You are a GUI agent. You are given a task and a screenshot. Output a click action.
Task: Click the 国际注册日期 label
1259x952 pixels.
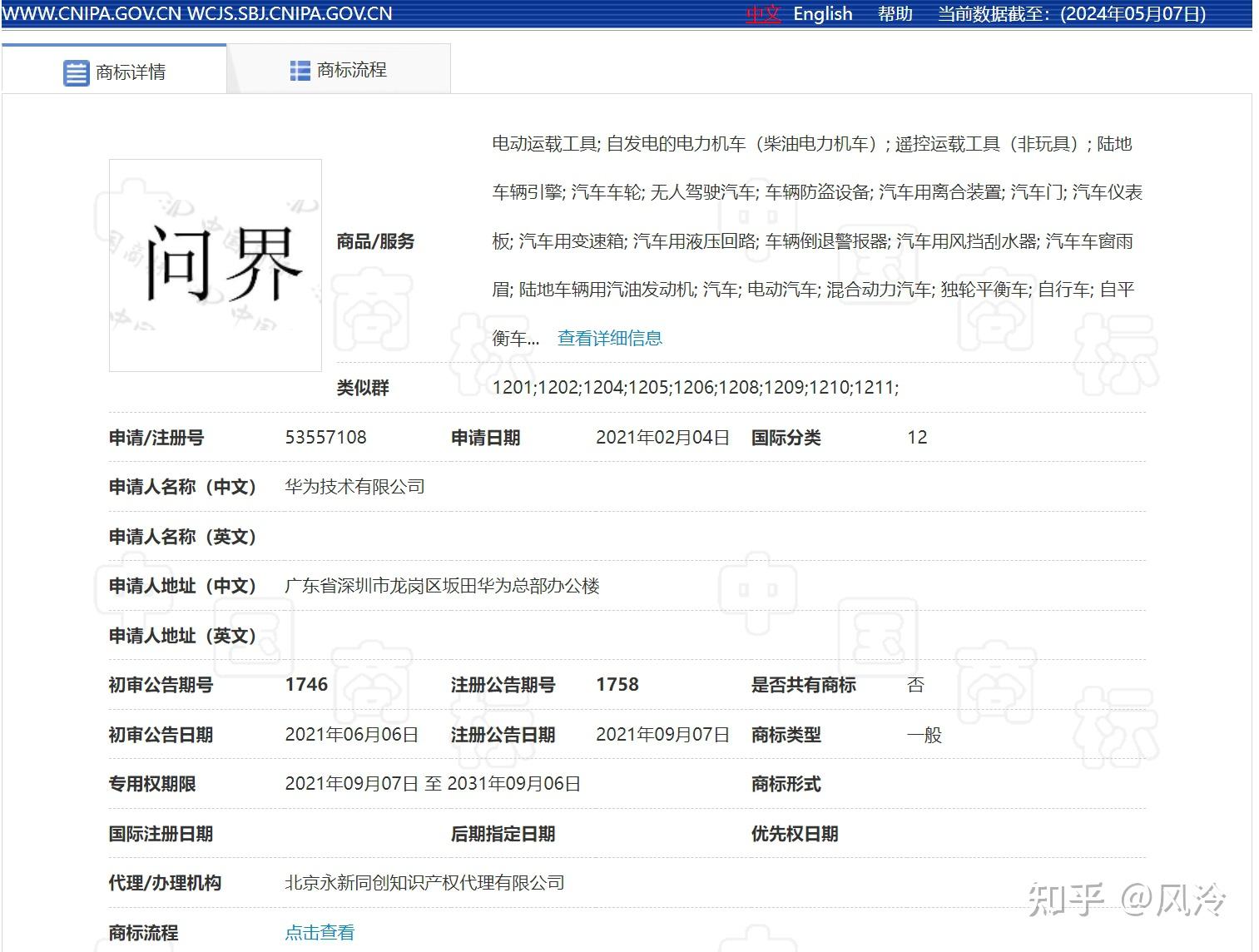click(x=161, y=833)
